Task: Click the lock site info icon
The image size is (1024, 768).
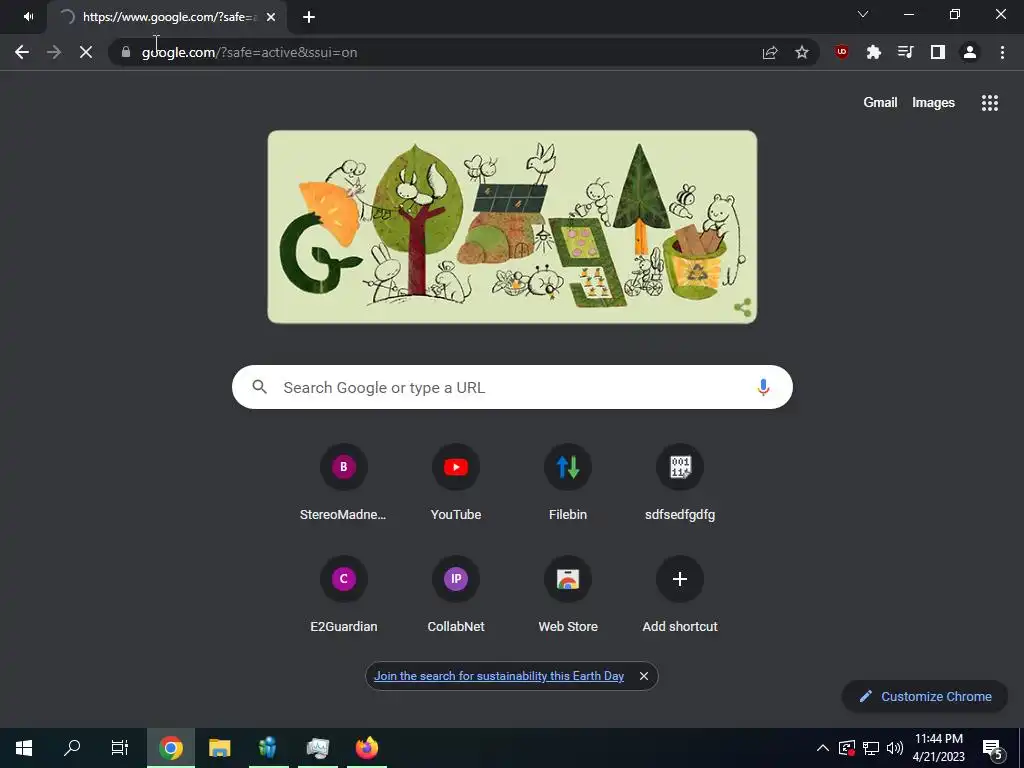Action: click(126, 52)
